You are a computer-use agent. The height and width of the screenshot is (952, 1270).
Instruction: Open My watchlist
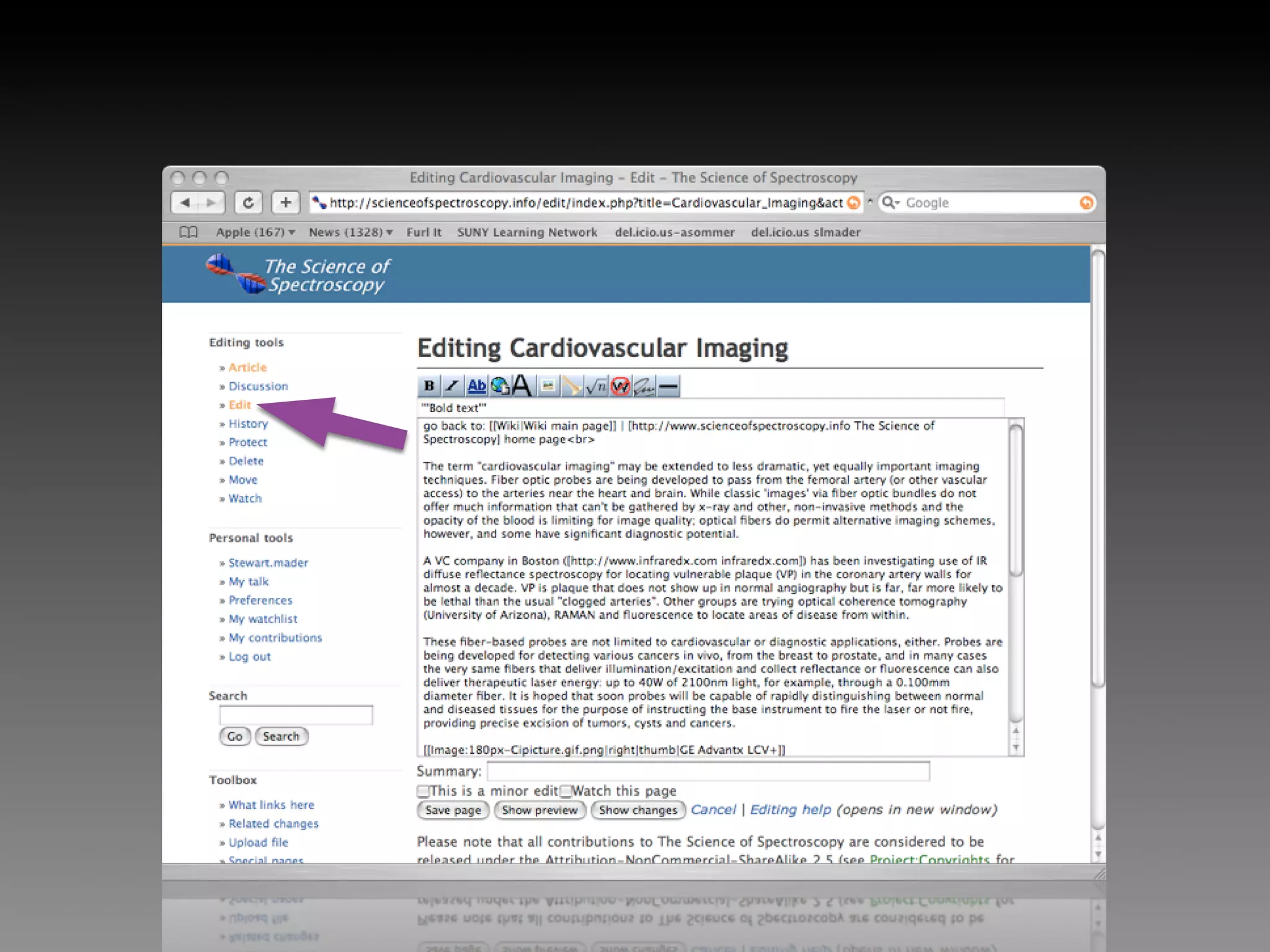pos(263,619)
